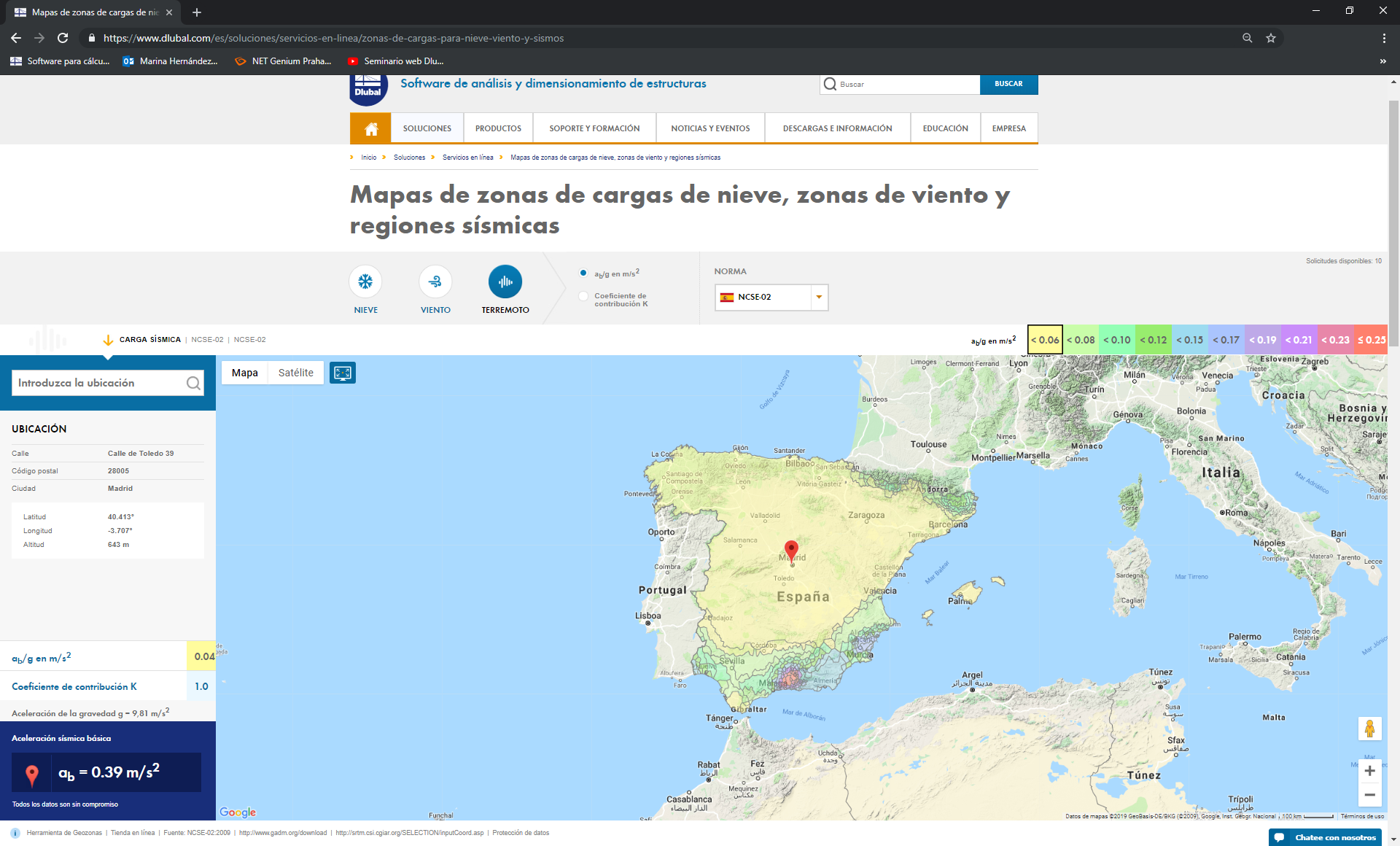This screenshot has width=1400, height=846.
Task: Open the SOPORTE Y FORMACIÓN menu
Action: 594,128
